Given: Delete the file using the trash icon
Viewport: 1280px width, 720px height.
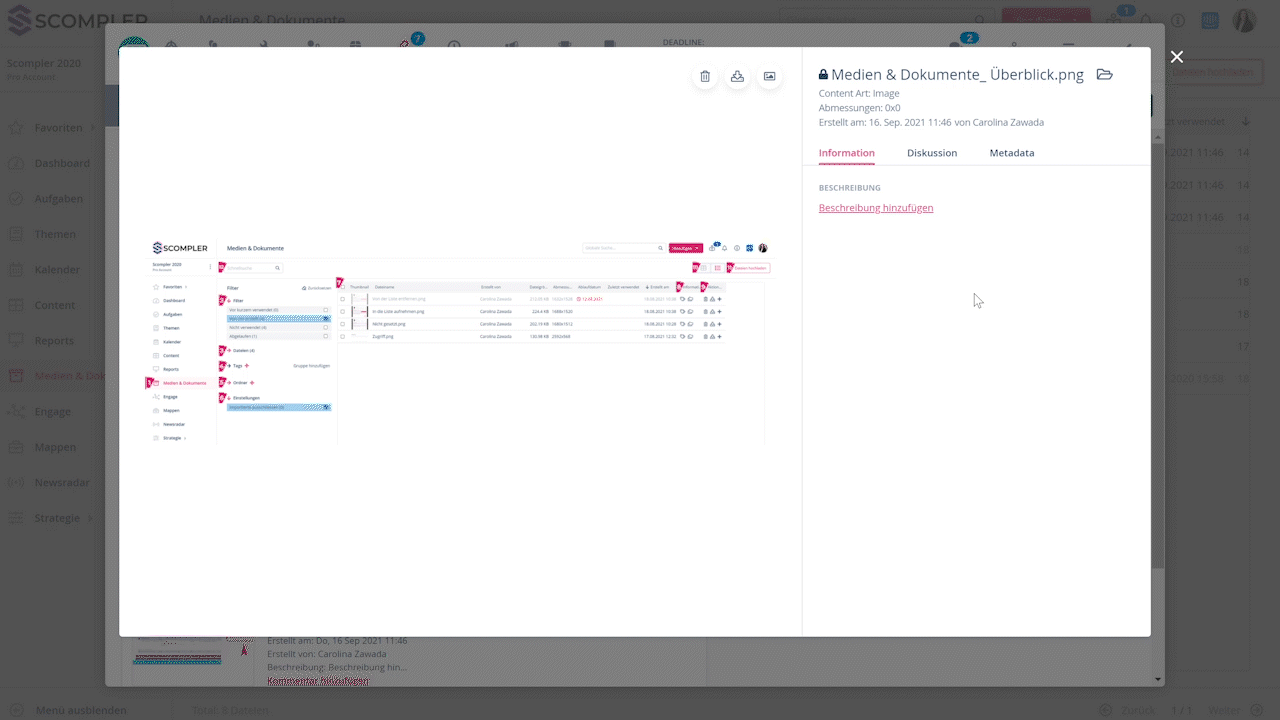Looking at the screenshot, I should coord(705,77).
